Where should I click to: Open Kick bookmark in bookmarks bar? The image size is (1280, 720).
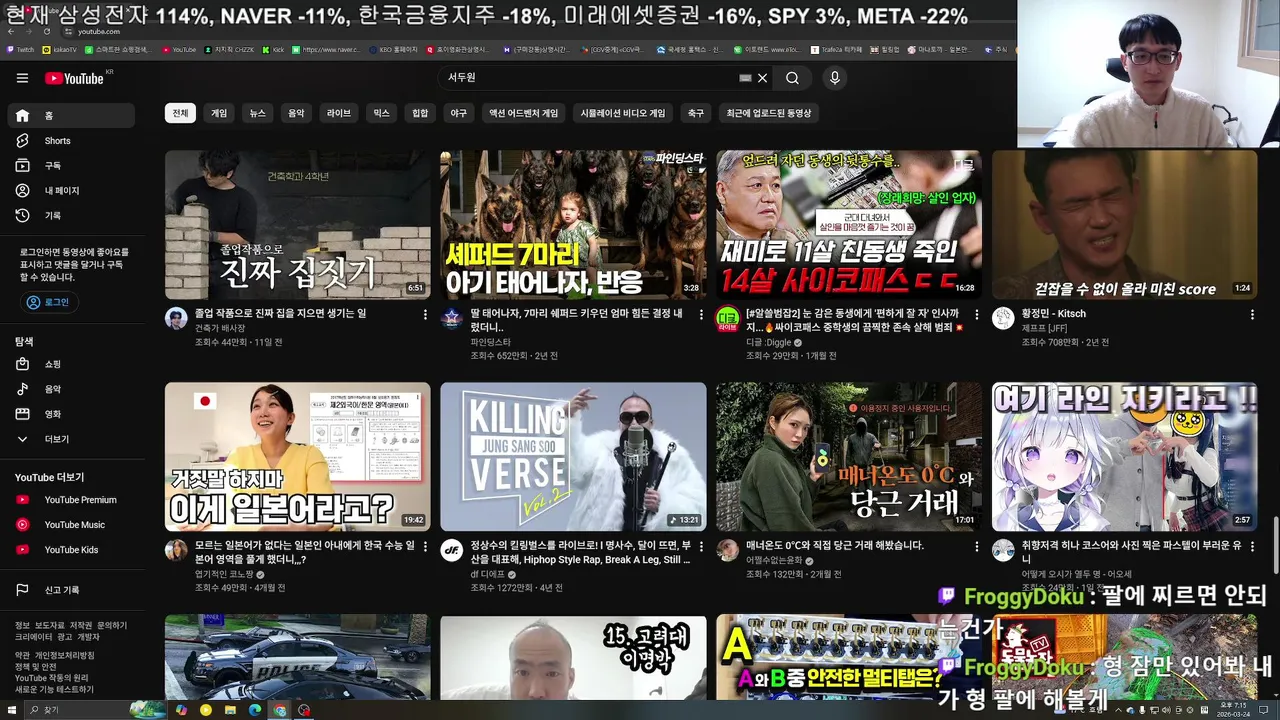(x=273, y=49)
